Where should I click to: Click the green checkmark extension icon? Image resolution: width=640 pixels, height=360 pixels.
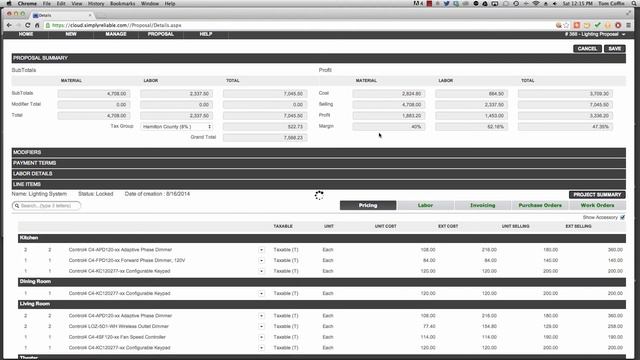coord(598,25)
